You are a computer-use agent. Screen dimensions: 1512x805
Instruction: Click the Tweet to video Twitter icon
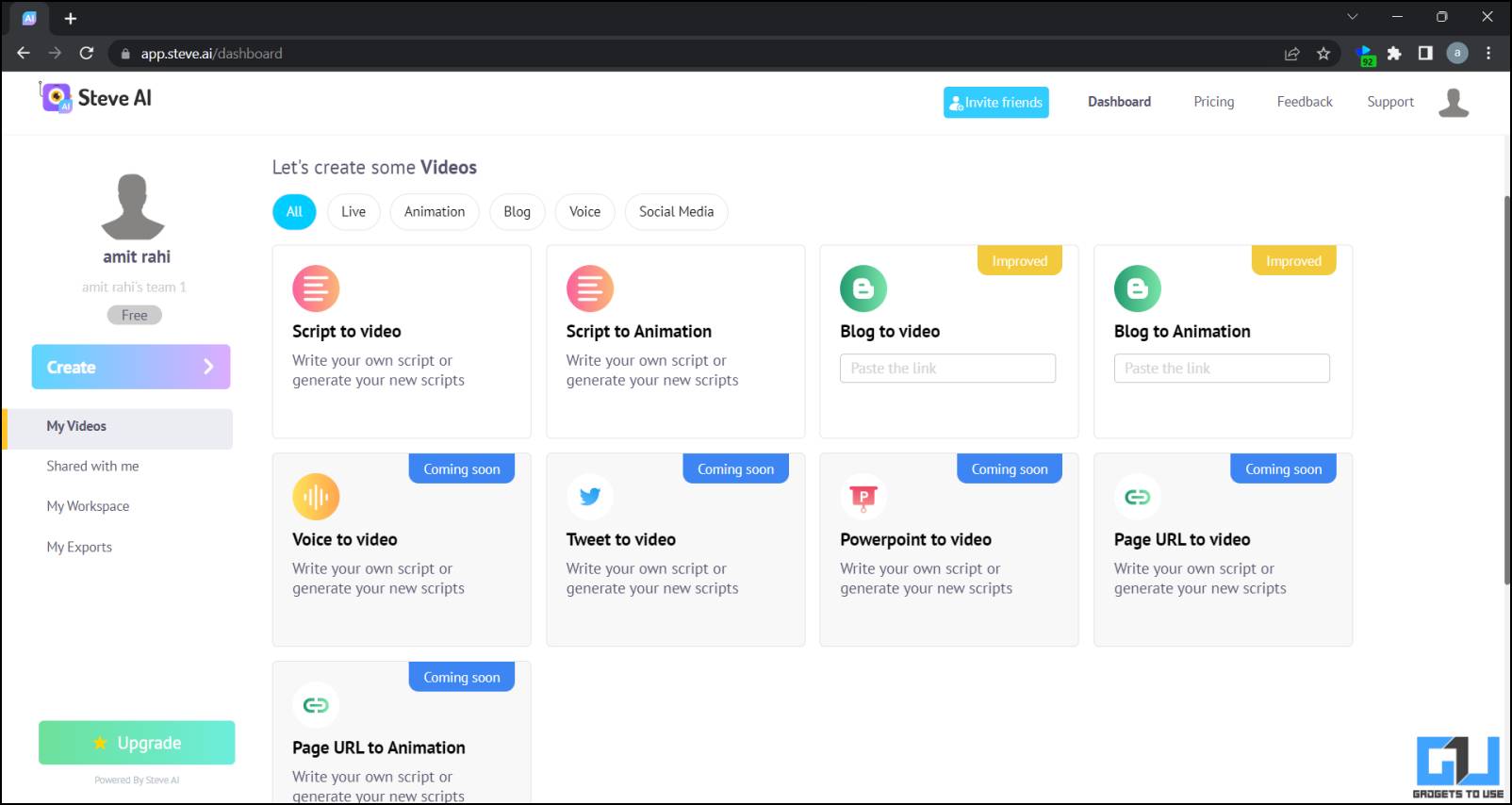(590, 497)
